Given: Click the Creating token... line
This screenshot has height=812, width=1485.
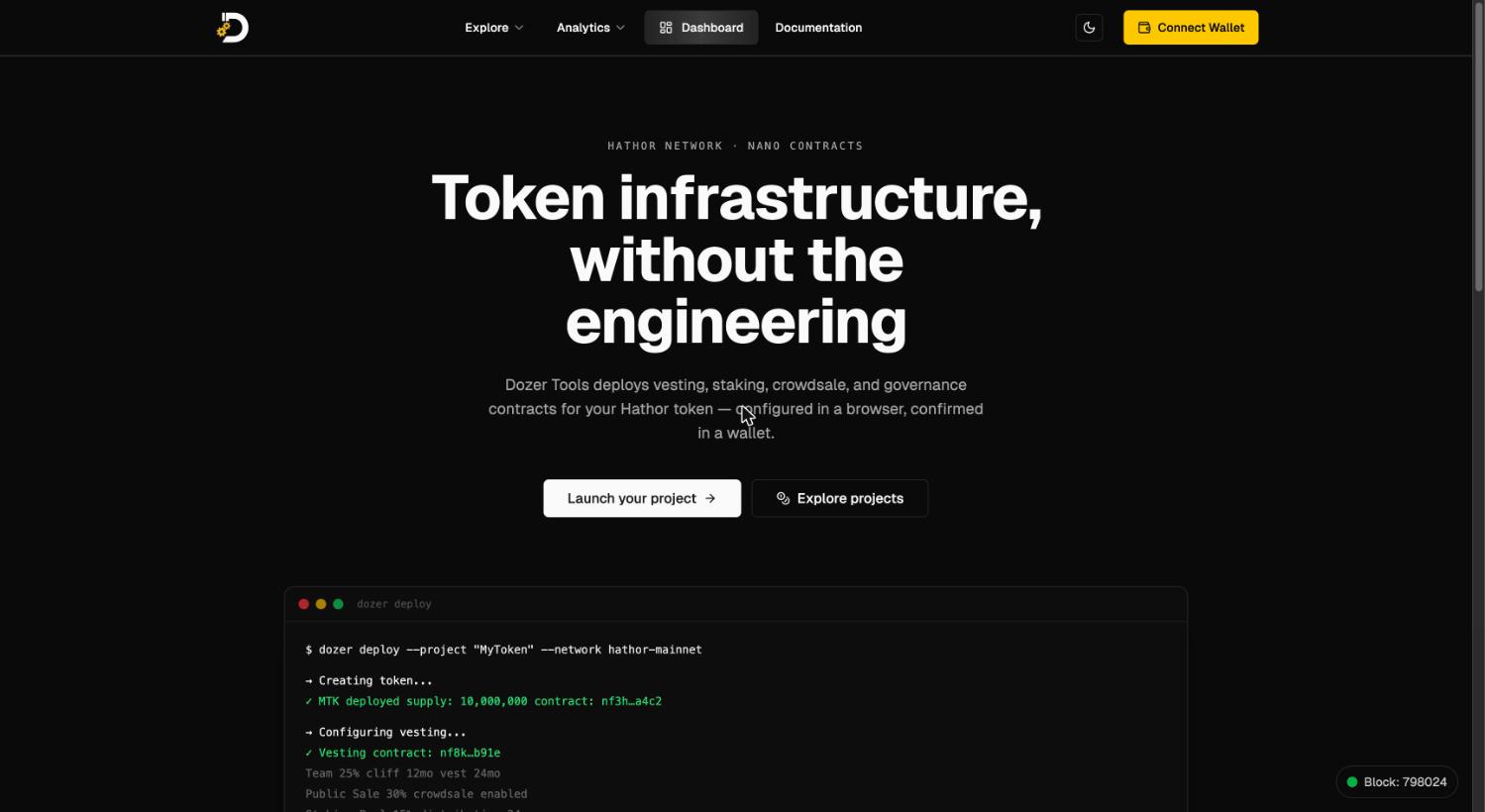Looking at the screenshot, I should 369,680.
